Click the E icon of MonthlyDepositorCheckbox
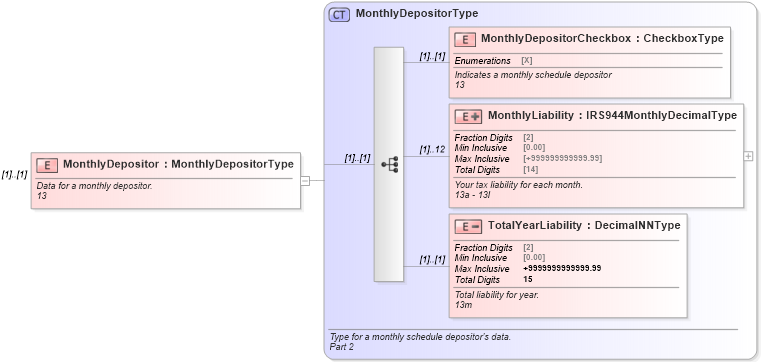The width and height of the screenshot is (762, 362). 465,39
